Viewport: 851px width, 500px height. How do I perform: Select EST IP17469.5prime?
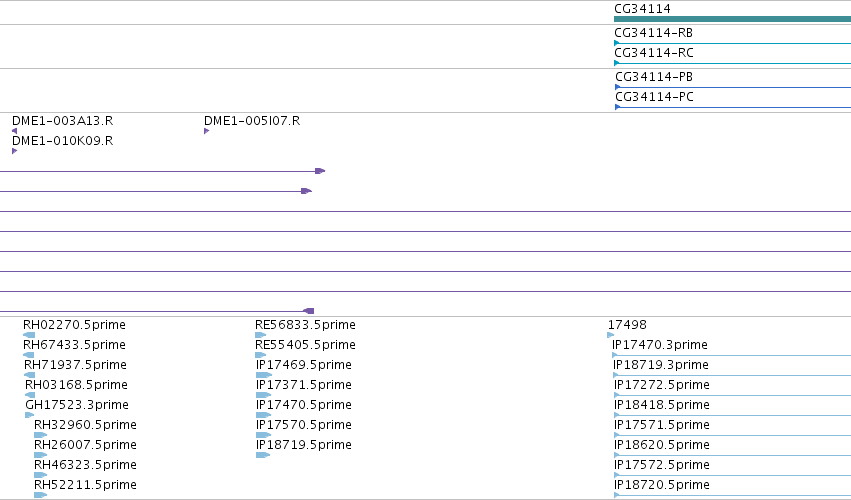point(304,365)
